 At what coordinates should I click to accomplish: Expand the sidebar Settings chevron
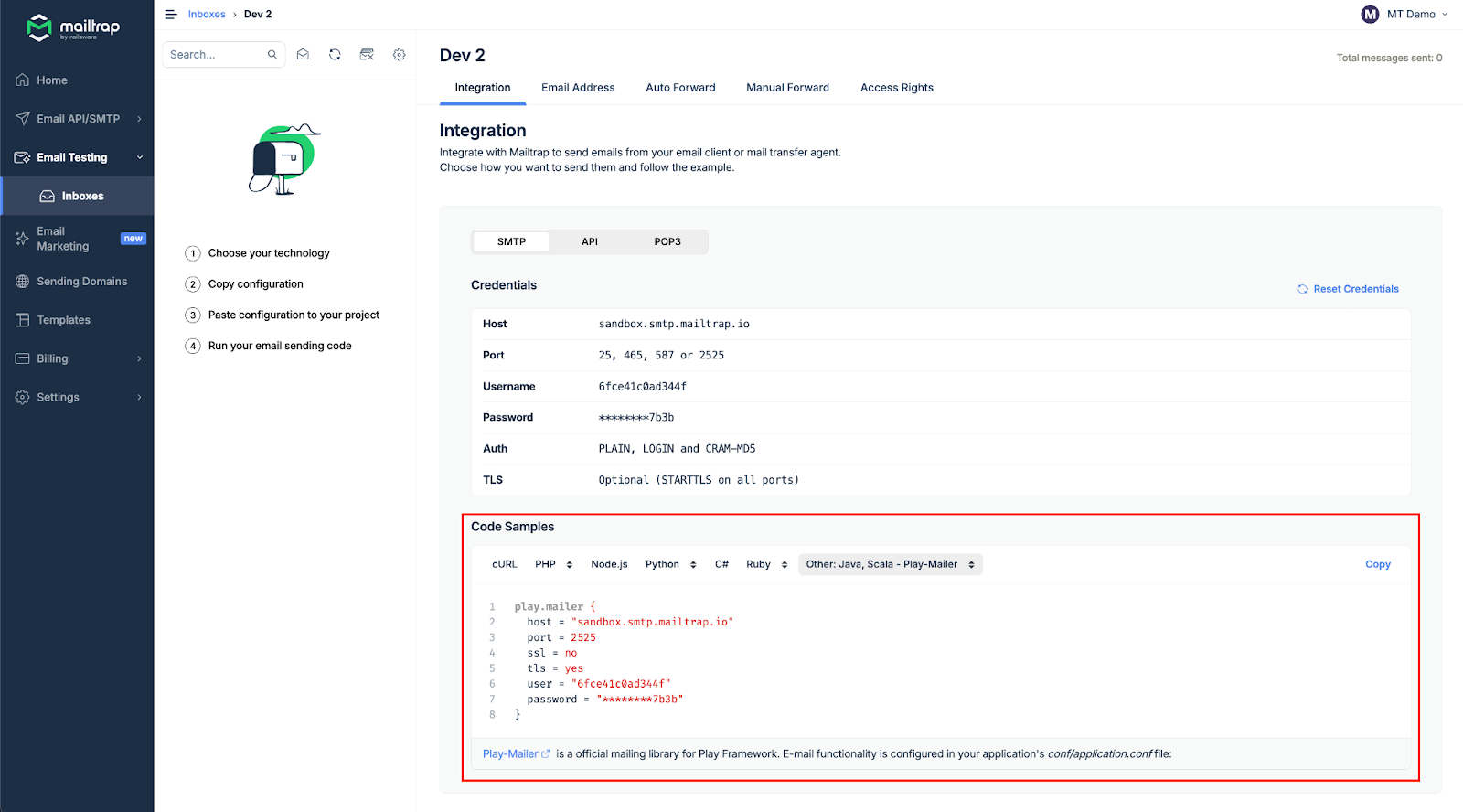click(x=140, y=397)
